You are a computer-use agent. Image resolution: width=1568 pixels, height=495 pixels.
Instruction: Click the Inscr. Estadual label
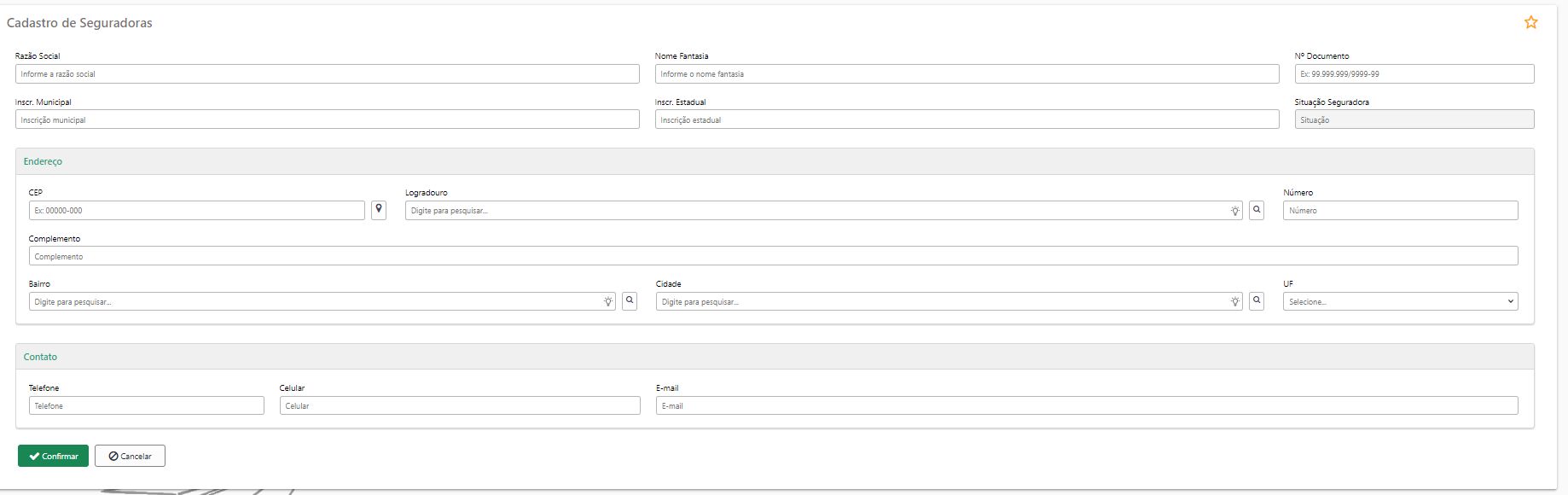(680, 102)
